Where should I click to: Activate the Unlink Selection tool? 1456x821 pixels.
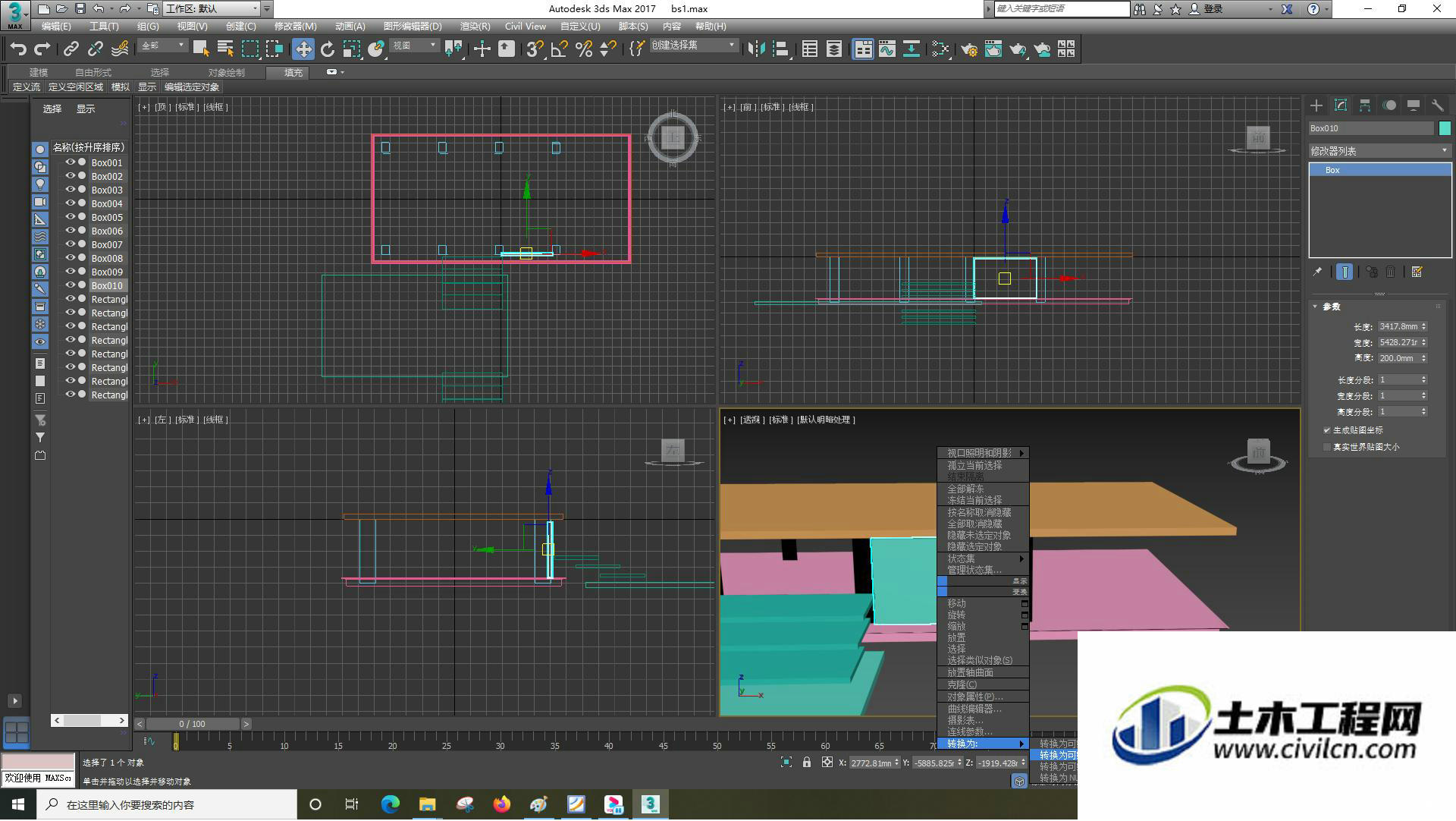pos(95,49)
